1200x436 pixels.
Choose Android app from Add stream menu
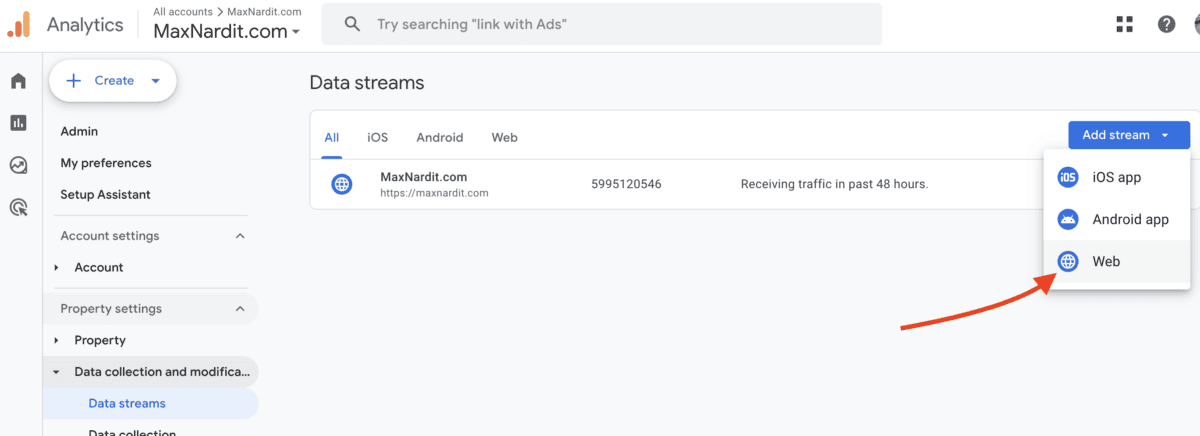pyautogui.click(x=1117, y=220)
